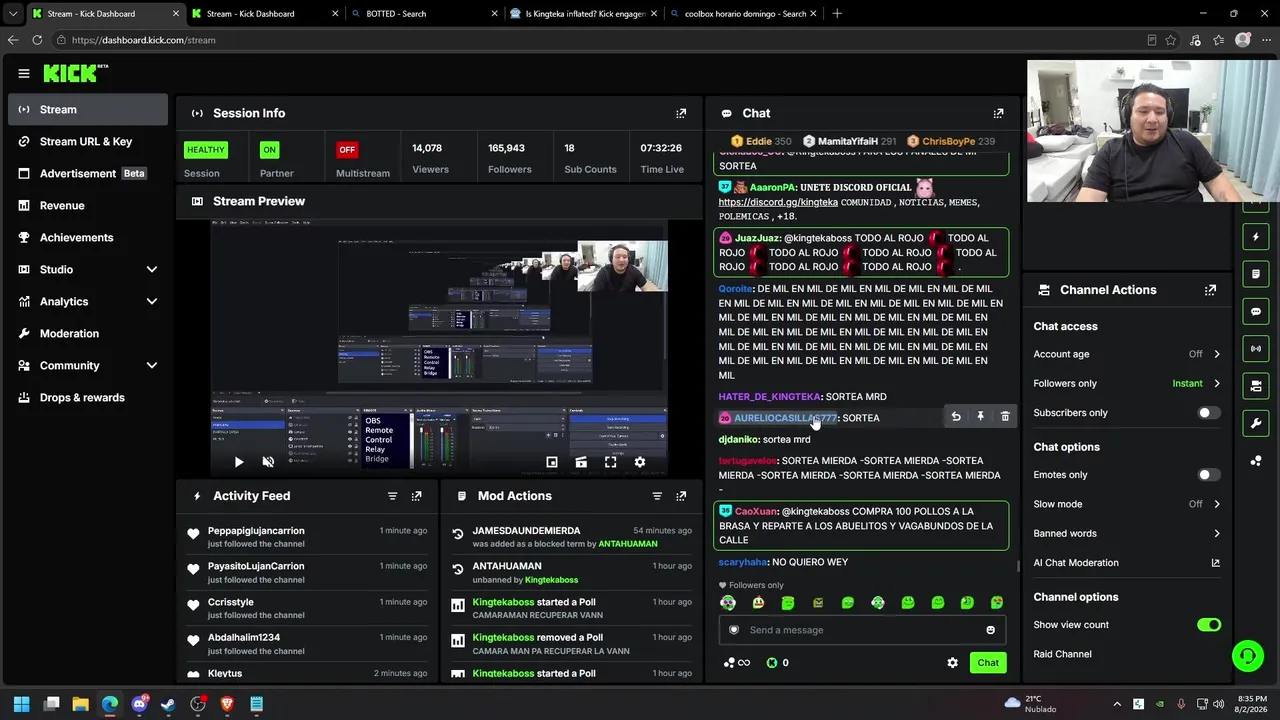Open stream preview settings gear
Viewport: 1280px width, 720px height.
pyautogui.click(x=640, y=462)
